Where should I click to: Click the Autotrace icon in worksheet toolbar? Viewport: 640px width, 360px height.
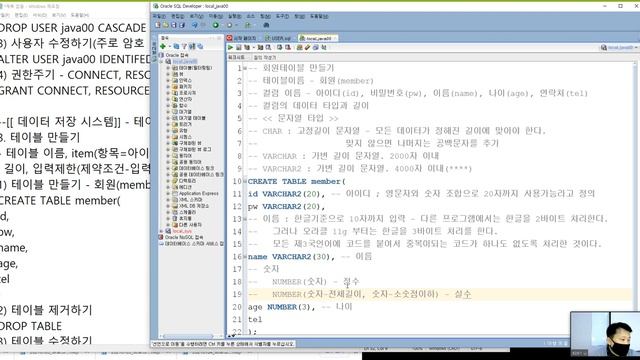coord(260,48)
